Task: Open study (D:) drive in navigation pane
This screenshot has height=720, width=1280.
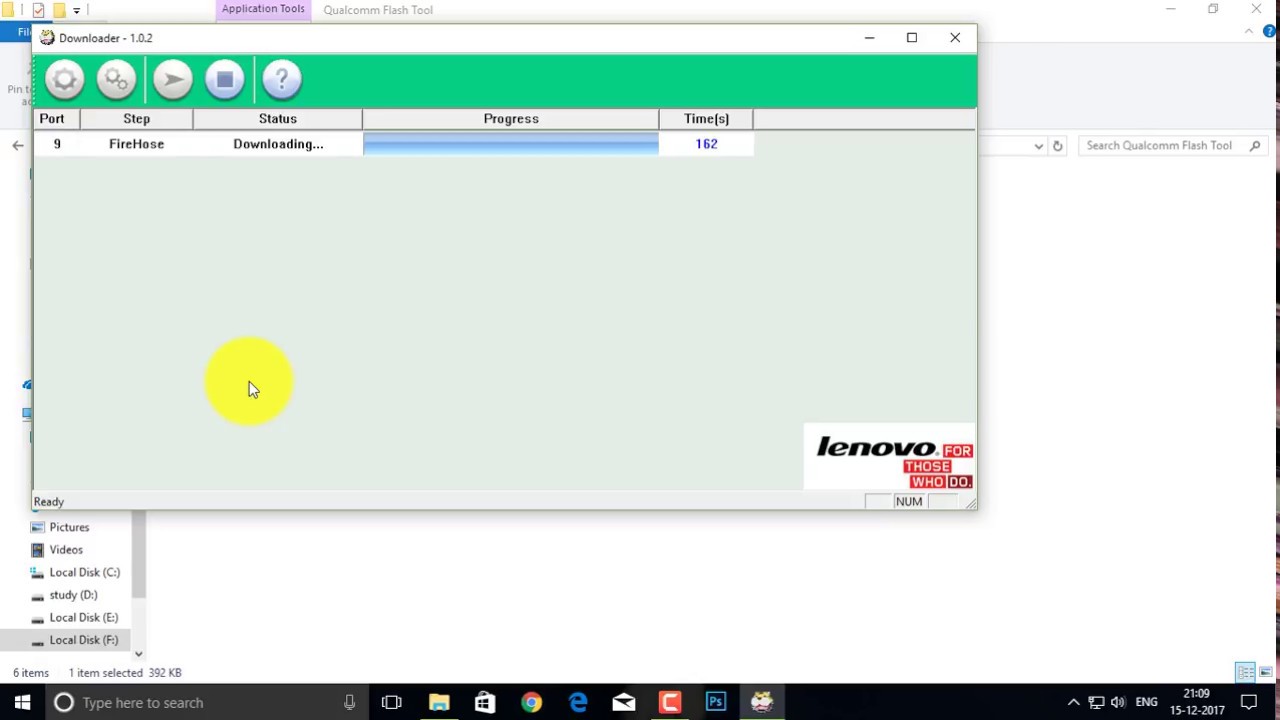Action: 73,595
